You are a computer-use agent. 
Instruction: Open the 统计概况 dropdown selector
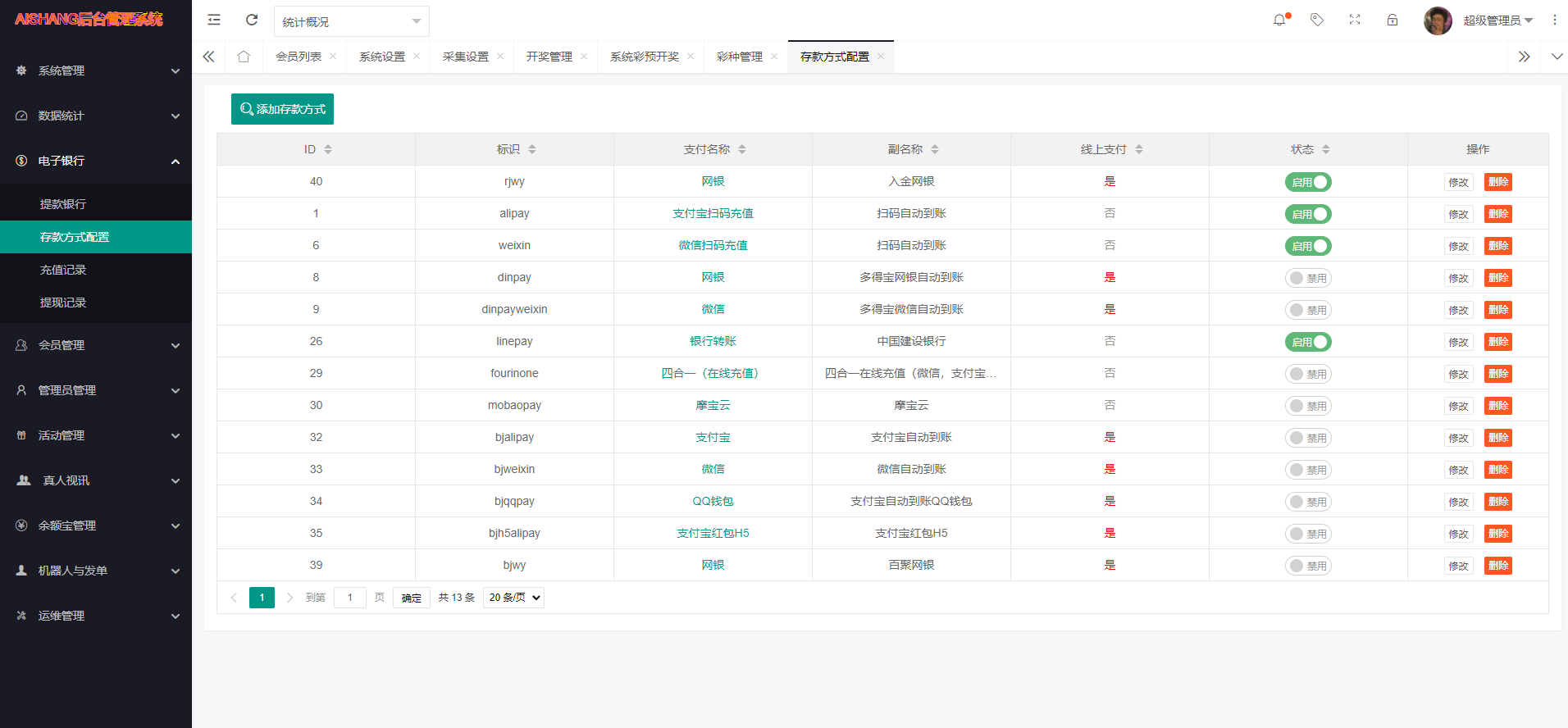[351, 21]
